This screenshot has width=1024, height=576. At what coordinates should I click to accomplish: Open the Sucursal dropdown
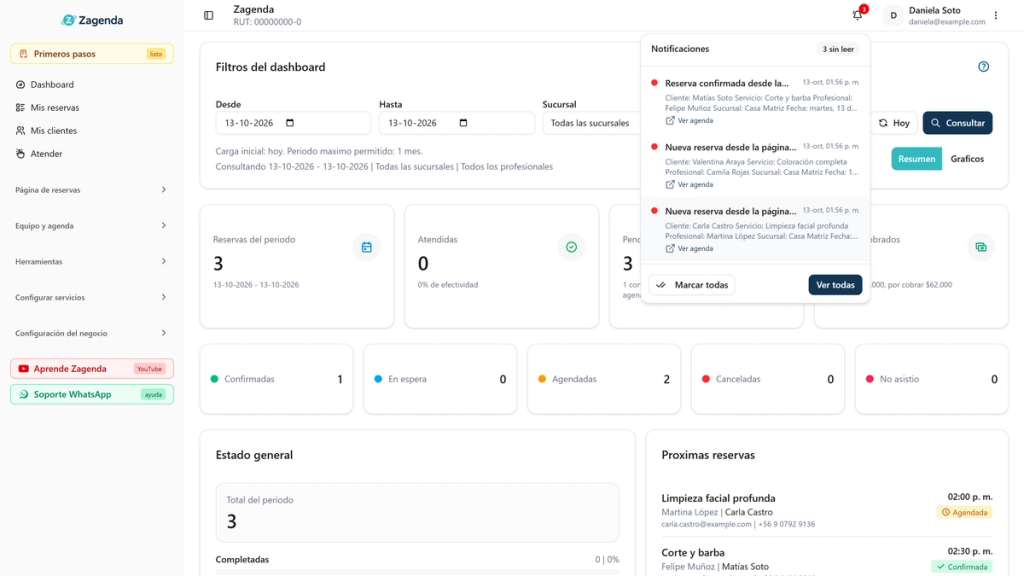pos(592,123)
